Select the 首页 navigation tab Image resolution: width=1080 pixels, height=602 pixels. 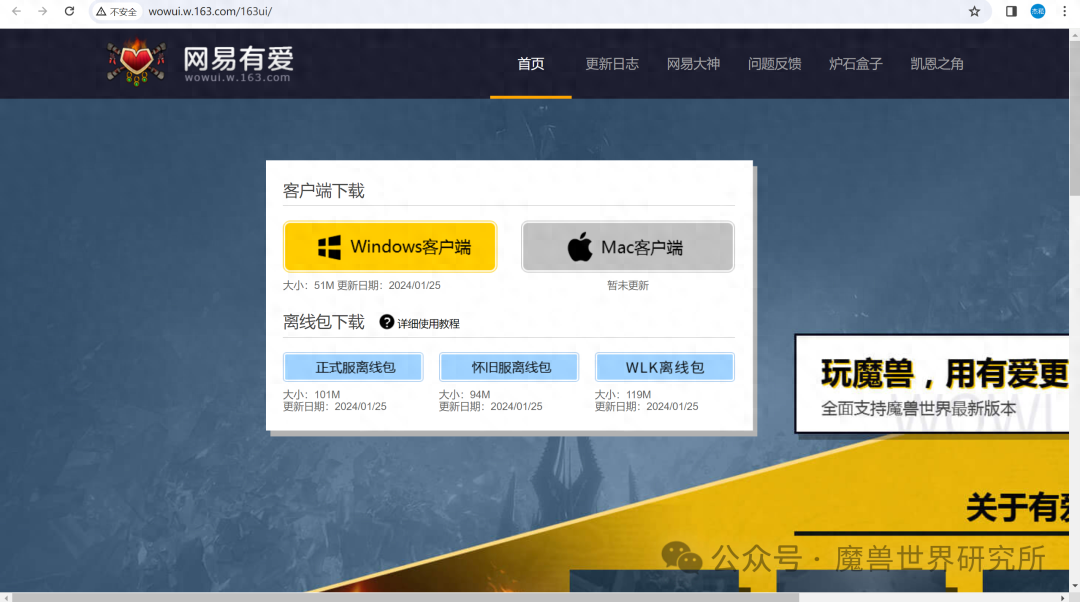(530, 63)
